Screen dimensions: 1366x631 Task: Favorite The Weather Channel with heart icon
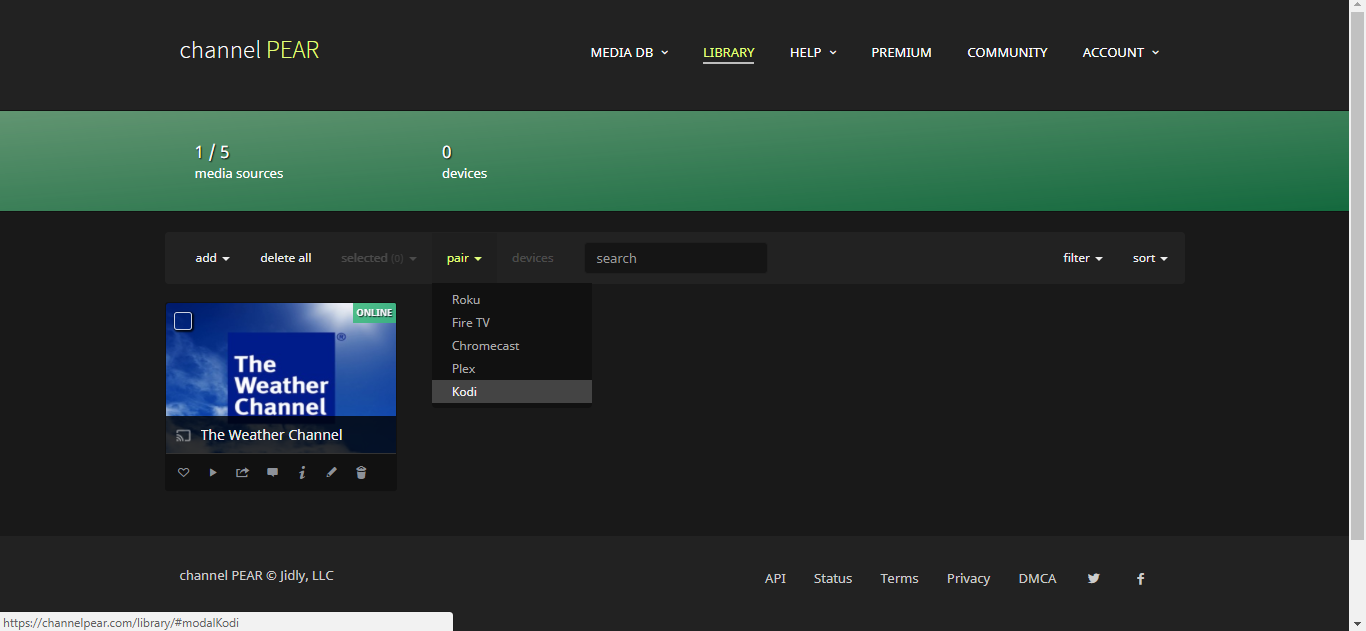(x=183, y=473)
